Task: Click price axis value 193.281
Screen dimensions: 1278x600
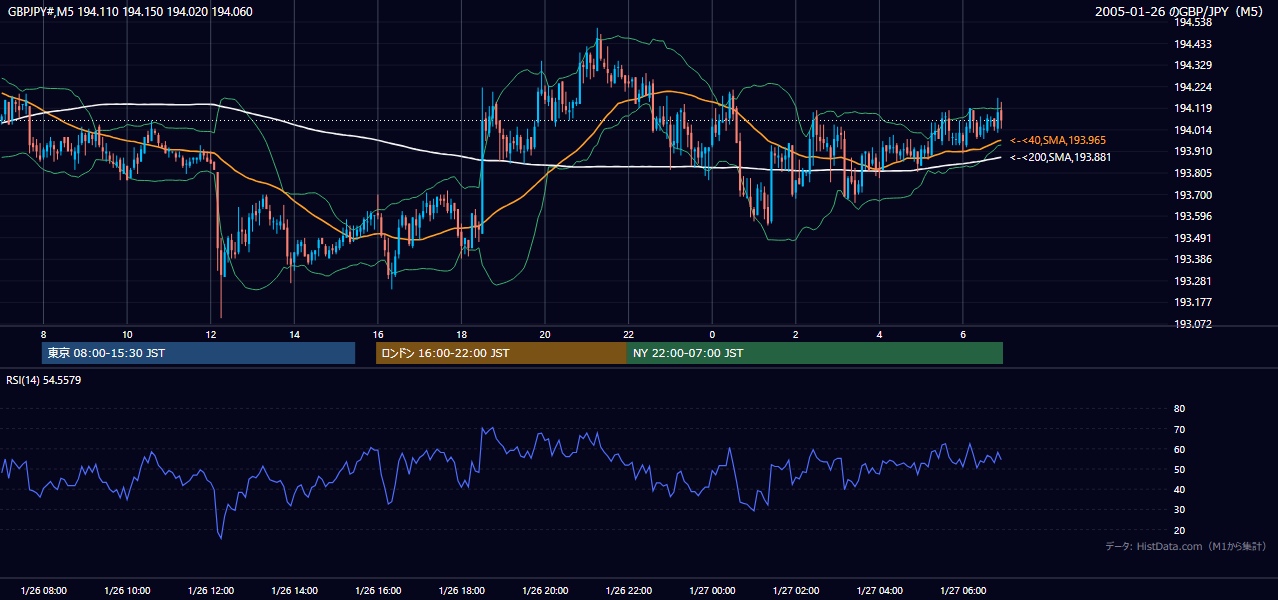Action: point(1193,281)
